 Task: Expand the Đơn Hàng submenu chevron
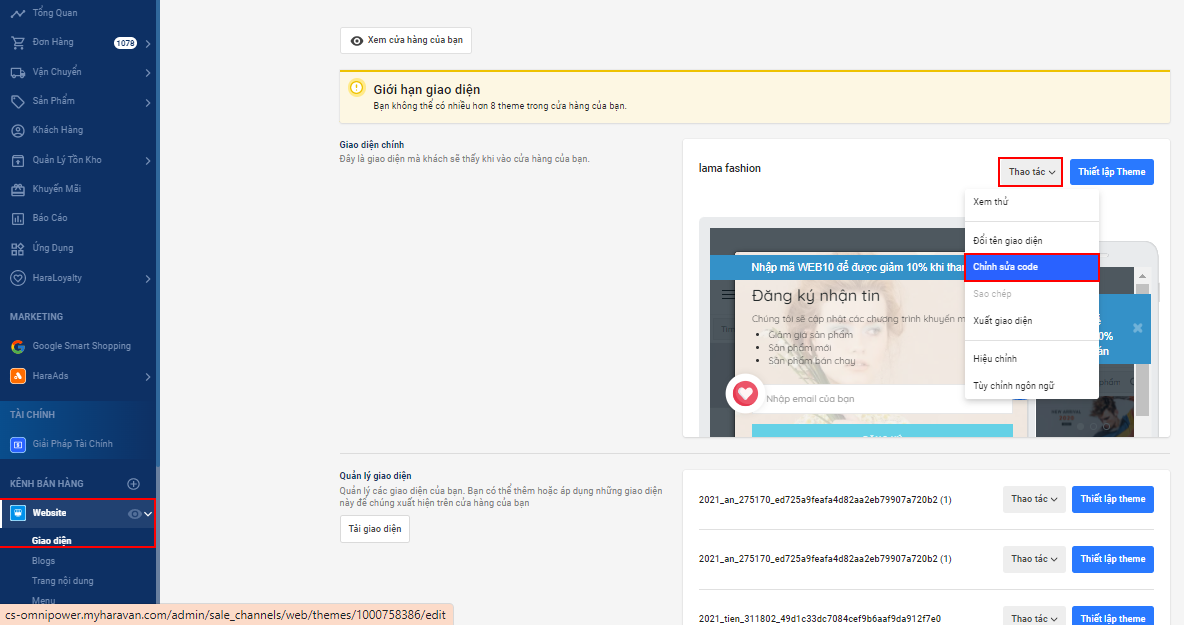148,44
